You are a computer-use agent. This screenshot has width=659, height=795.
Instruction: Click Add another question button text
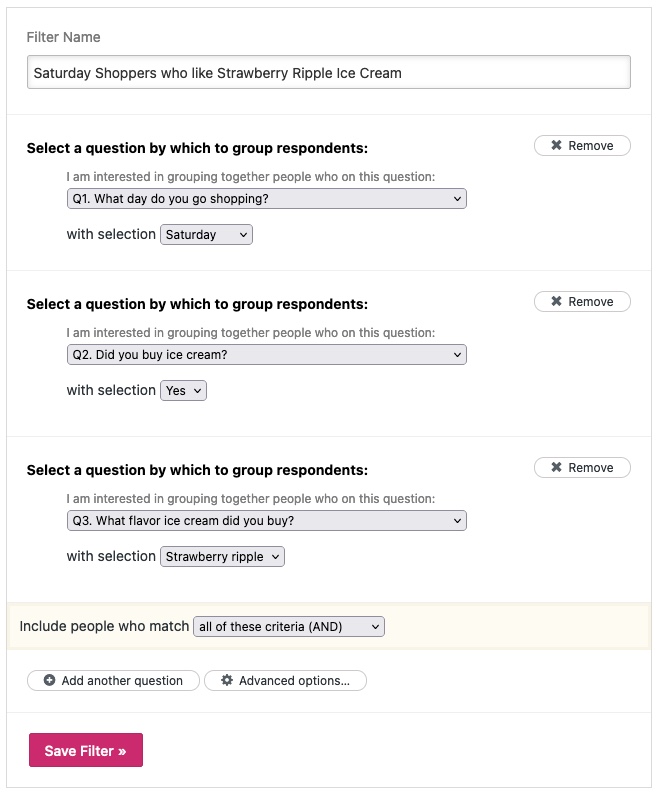coord(122,681)
